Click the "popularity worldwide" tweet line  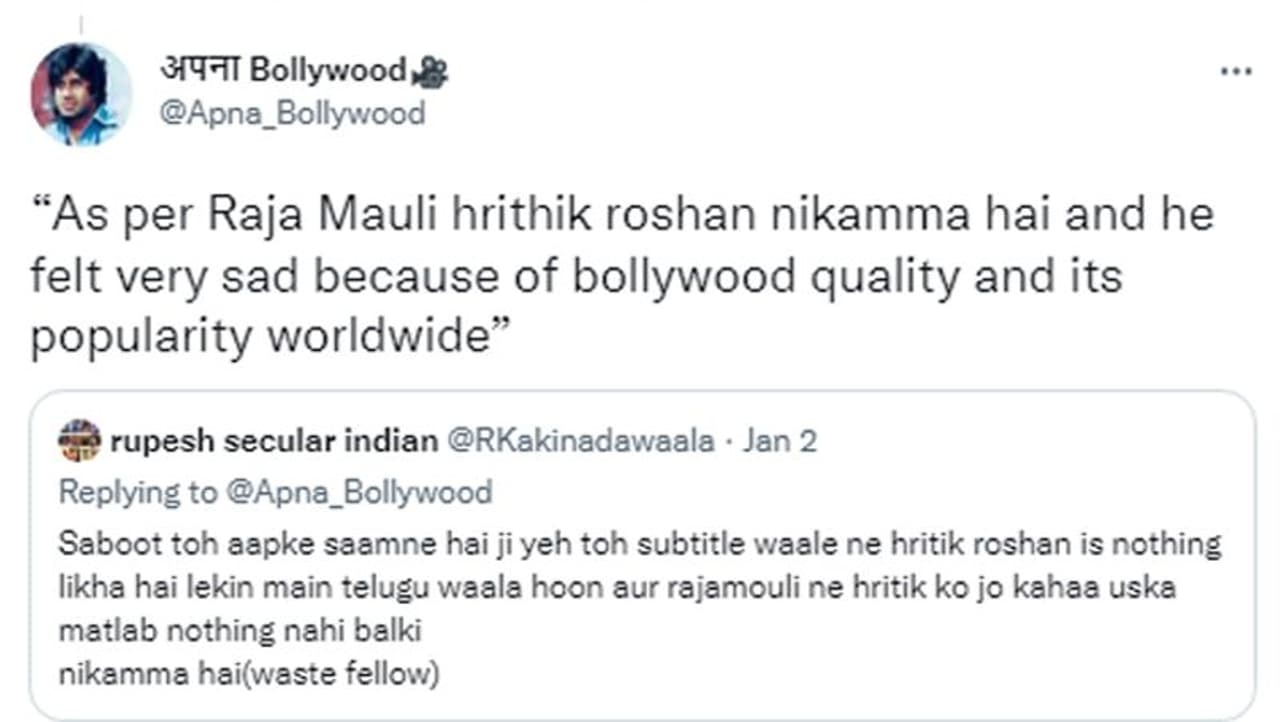pyautogui.click(x=272, y=338)
